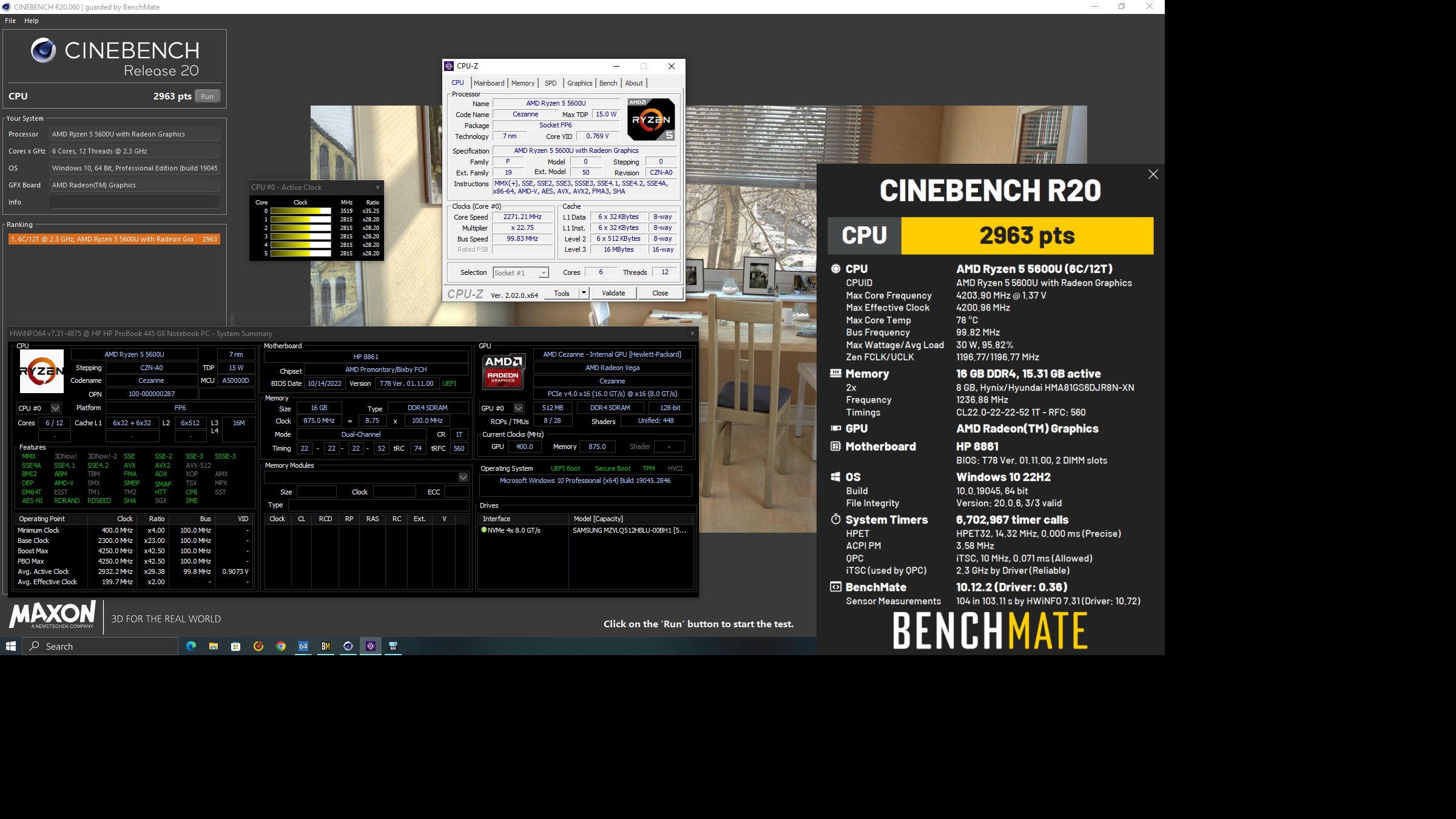Click the BenchMate version icon in result panel
Image resolution: width=1456 pixels, height=819 pixels.
[835, 587]
